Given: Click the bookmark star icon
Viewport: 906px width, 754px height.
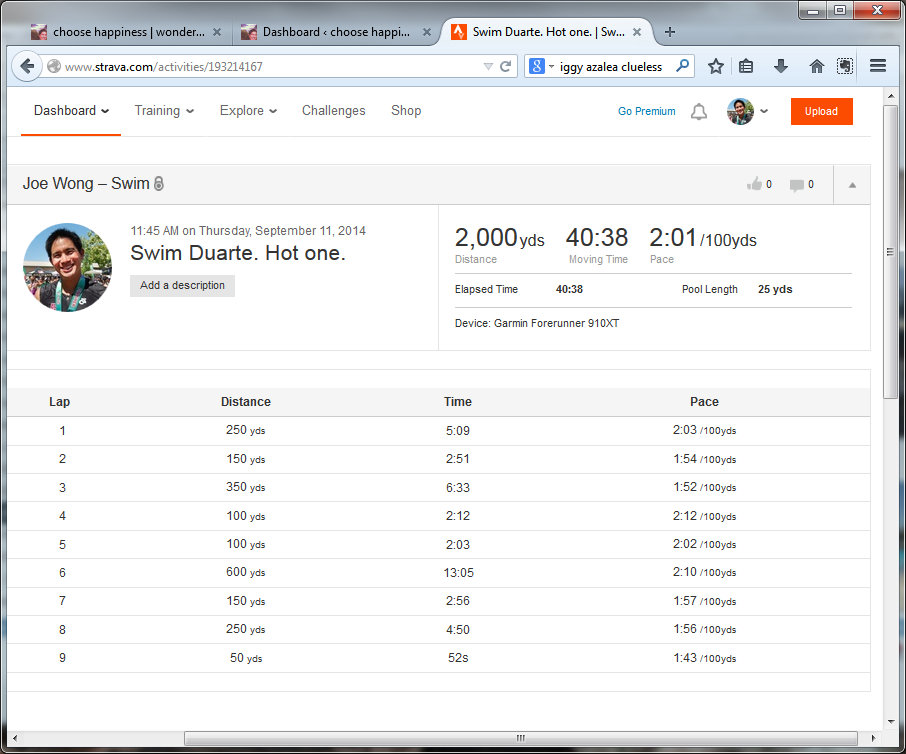Looking at the screenshot, I should (x=716, y=67).
